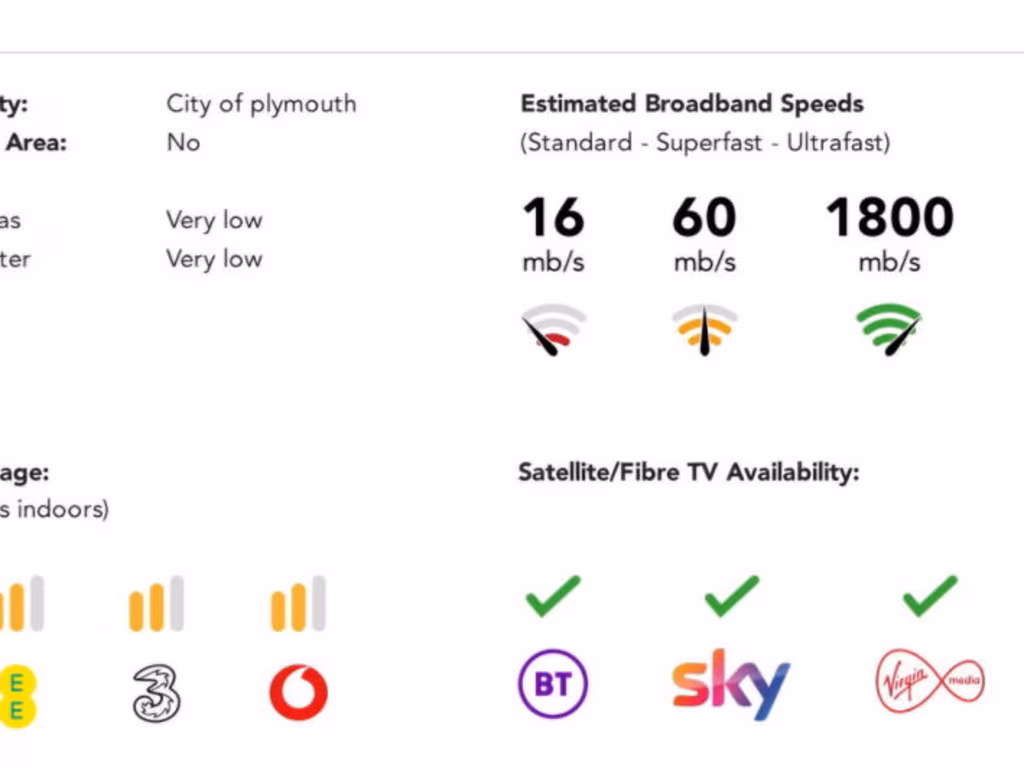This screenshot has height=768, width=1024.
Task: Click the signal bars above Vodafone
Action: 298,604
